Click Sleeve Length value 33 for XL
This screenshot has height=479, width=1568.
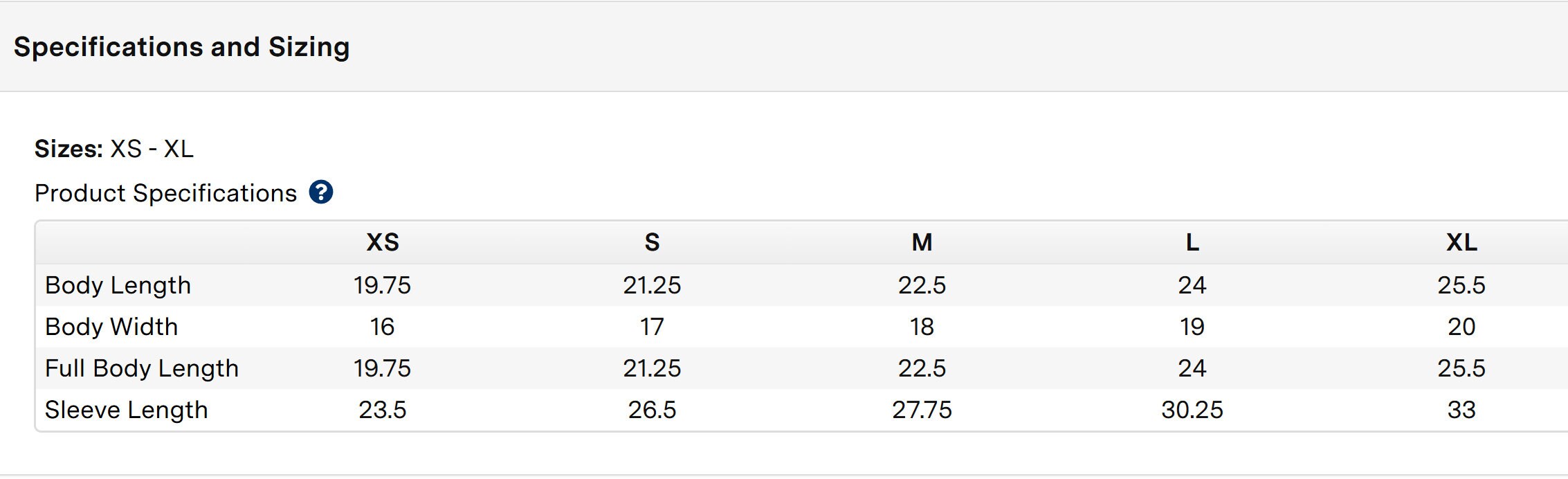click(x=1461, y=410)
